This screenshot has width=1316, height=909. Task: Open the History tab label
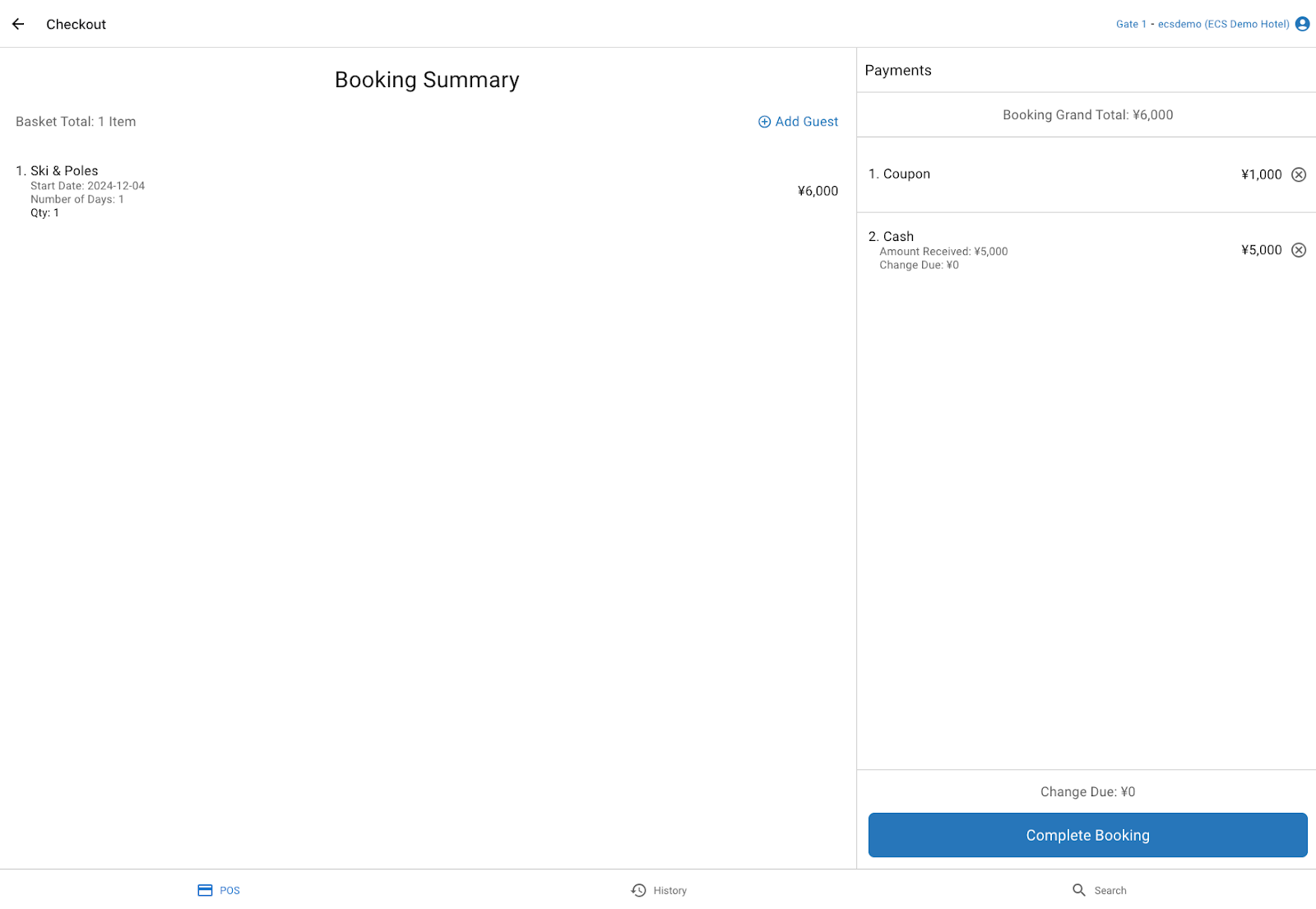coord(670,891)
